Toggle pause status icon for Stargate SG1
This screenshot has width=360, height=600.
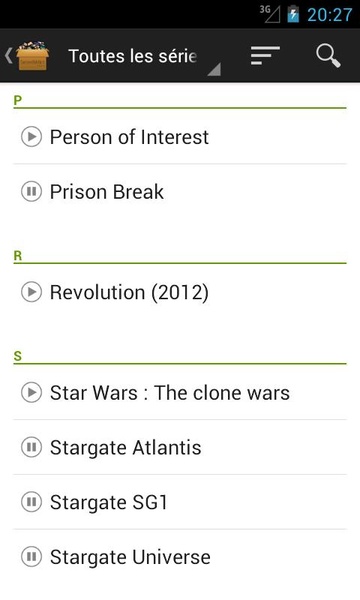[x=31, y=502]
